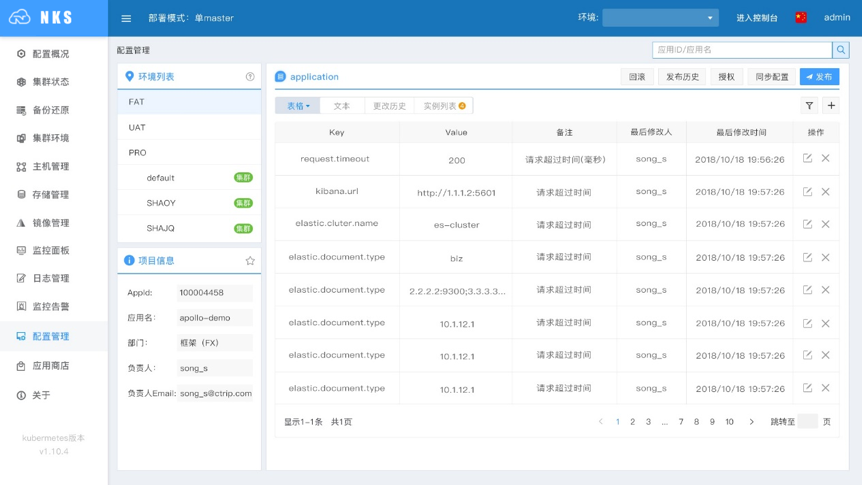The image size is (862, 485).
Task: Select the FAT environment
Action: [x=189, y=102]
